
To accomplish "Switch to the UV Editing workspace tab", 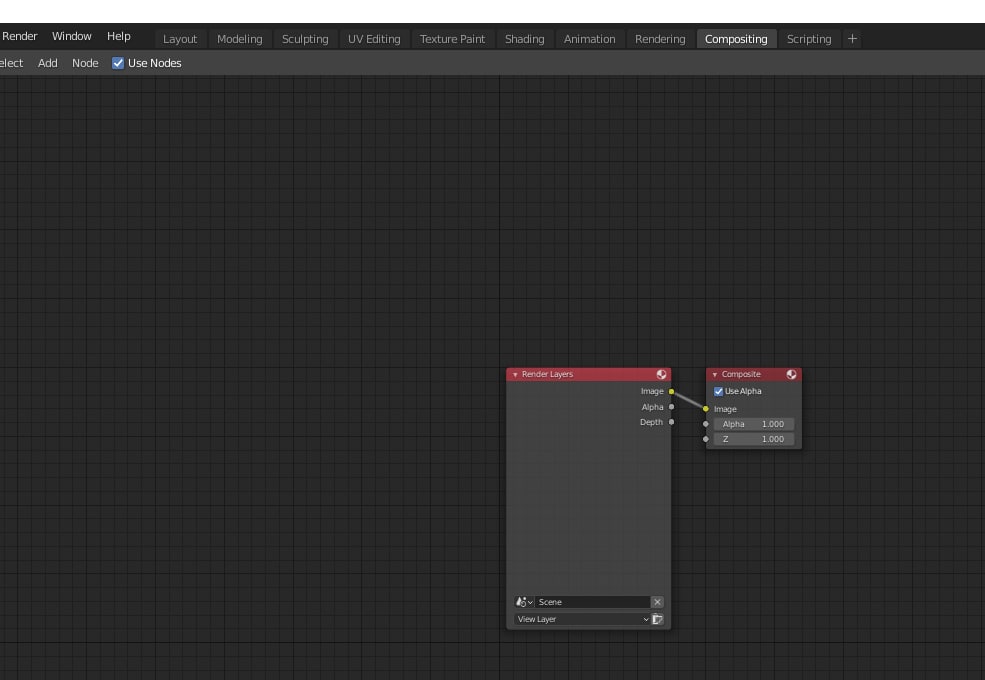I will [374, 39].
